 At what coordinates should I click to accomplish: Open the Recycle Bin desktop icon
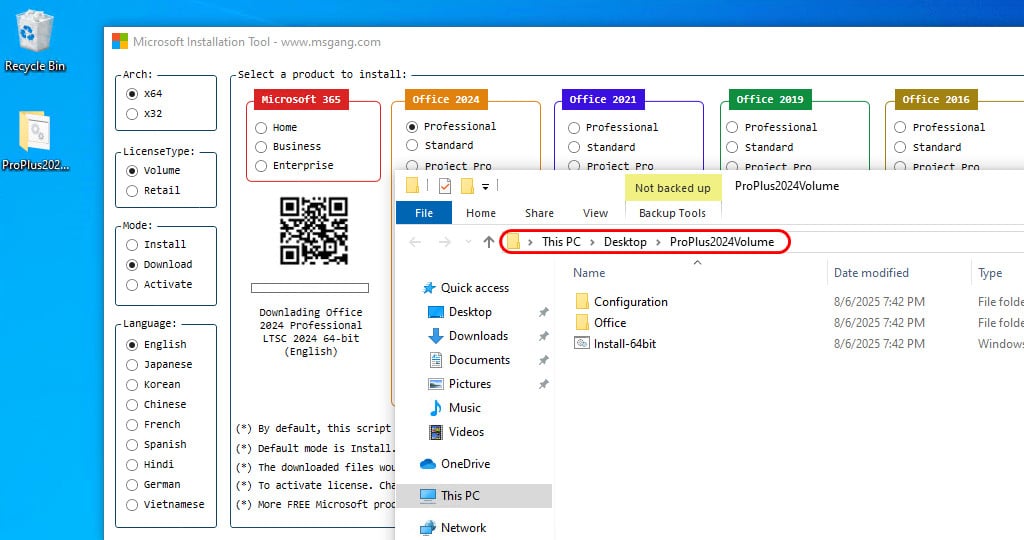34,40
